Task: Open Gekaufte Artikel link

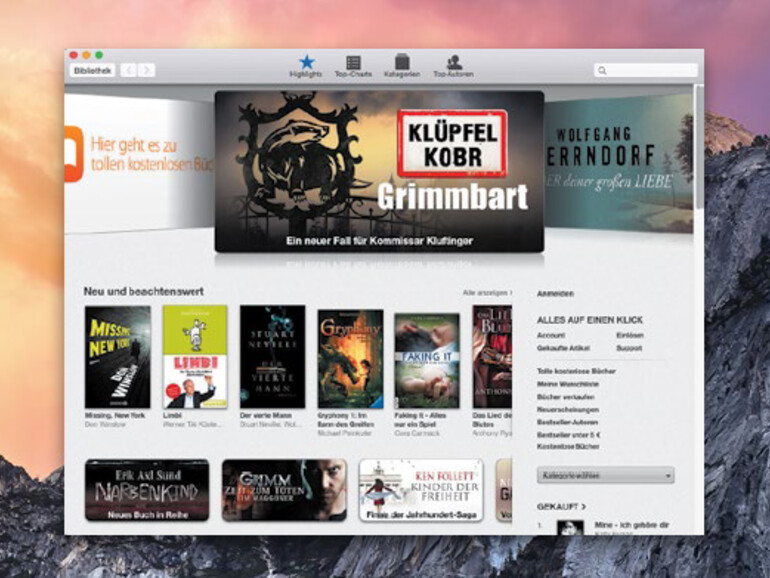Action: coord(563,348)
